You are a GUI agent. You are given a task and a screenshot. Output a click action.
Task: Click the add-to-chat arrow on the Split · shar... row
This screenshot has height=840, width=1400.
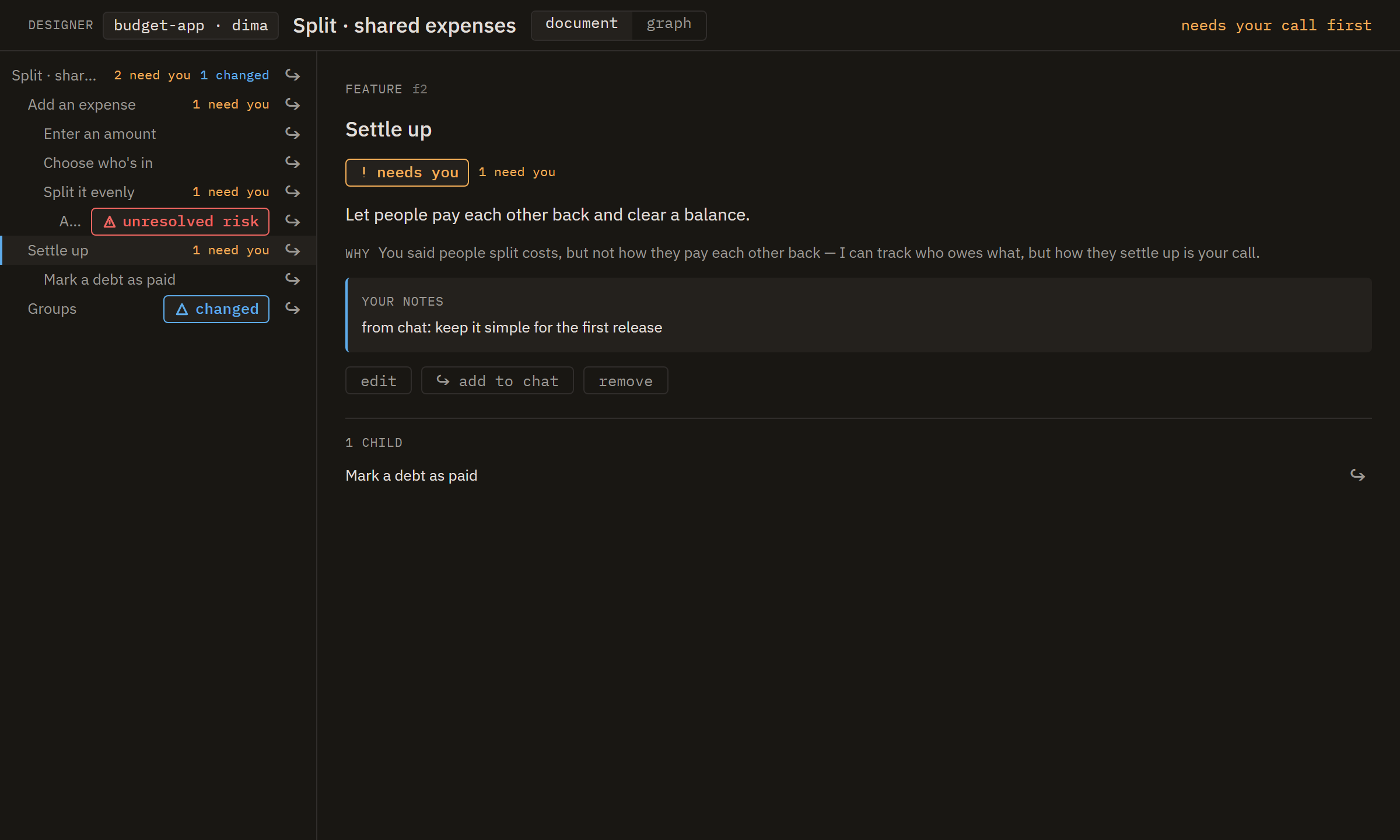coord(292,75)
